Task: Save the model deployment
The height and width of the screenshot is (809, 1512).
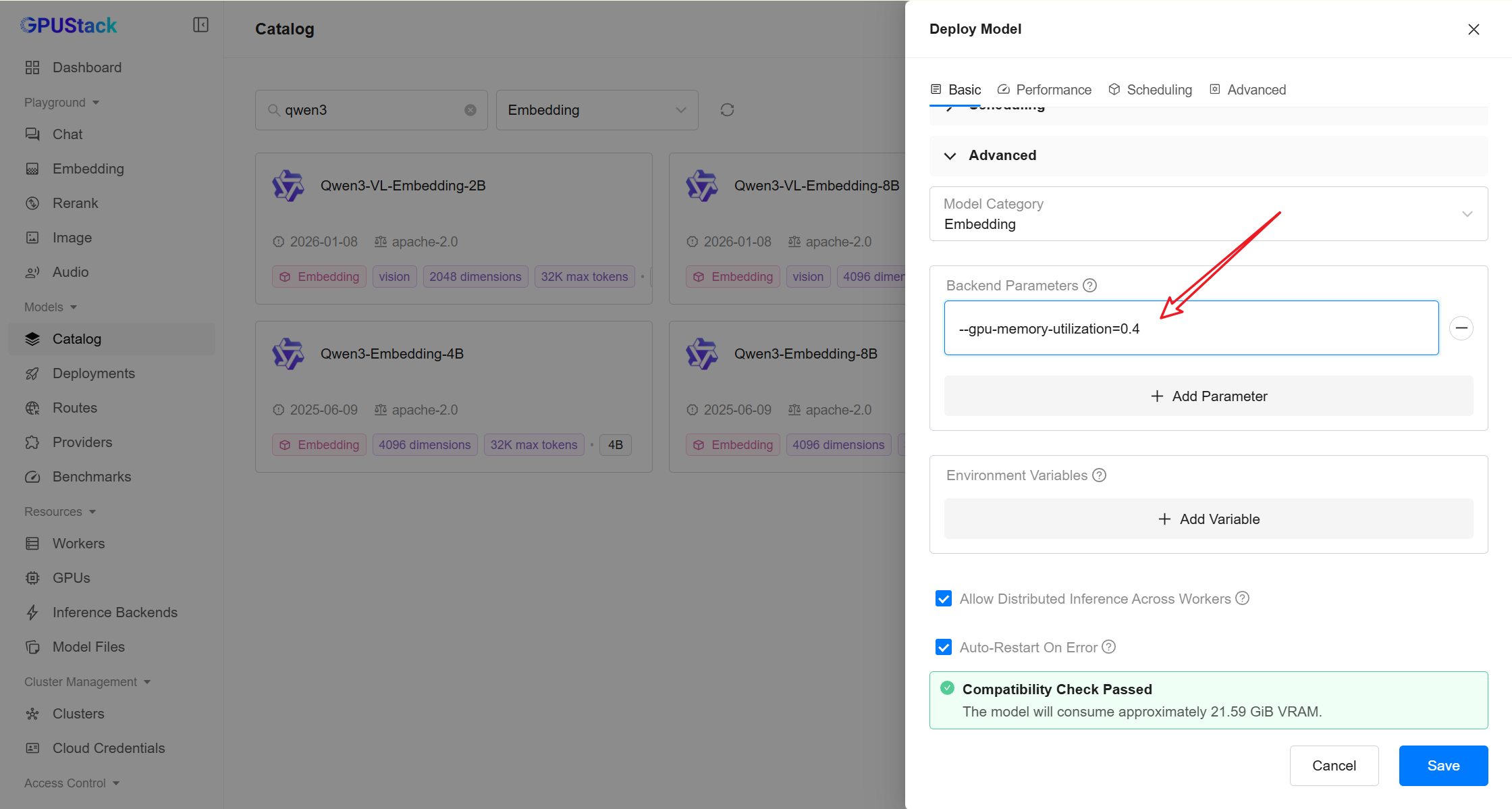Action: 1442,766
